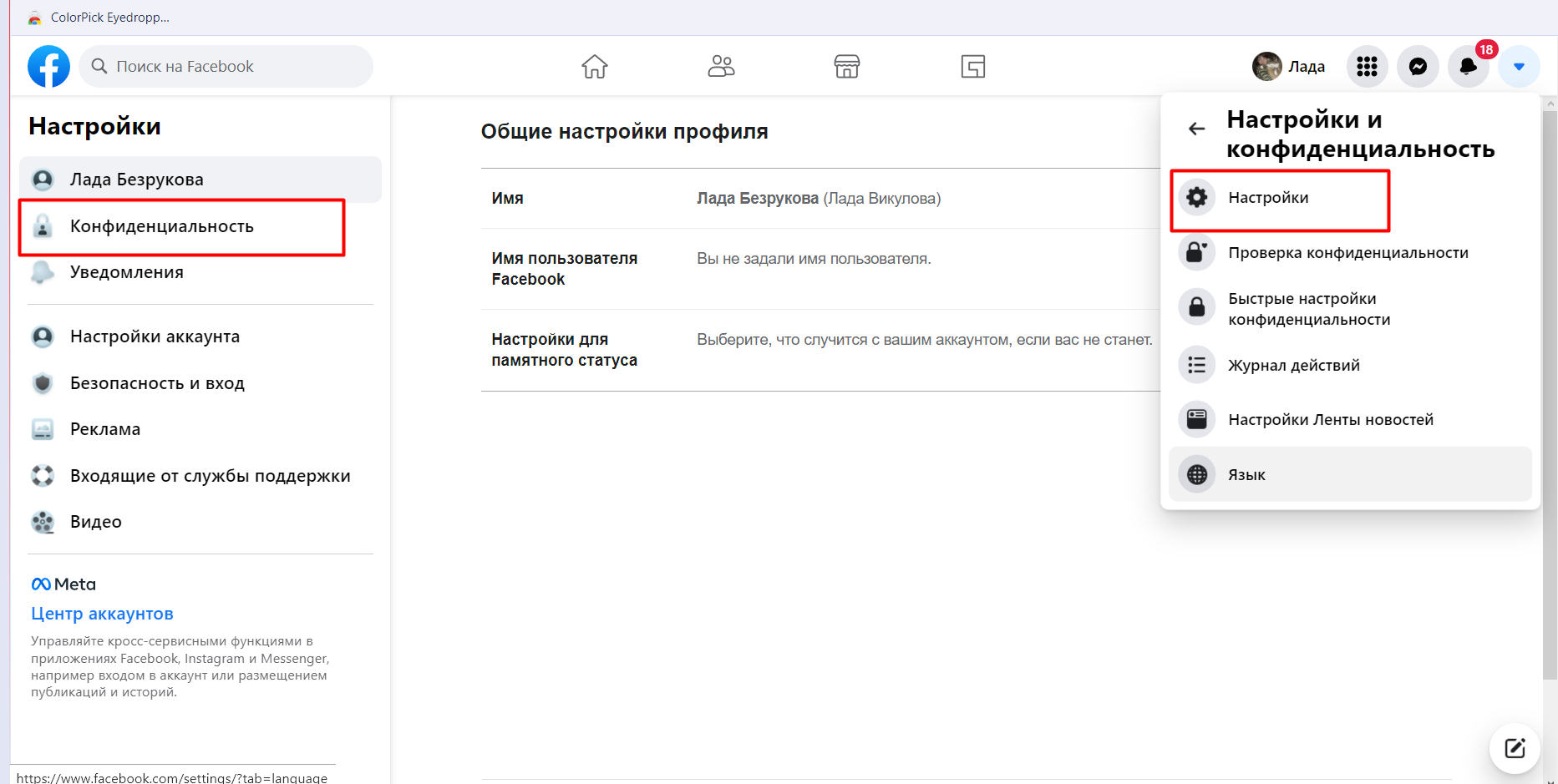Click the Общие настройки профиля heading

pos(624,132)
